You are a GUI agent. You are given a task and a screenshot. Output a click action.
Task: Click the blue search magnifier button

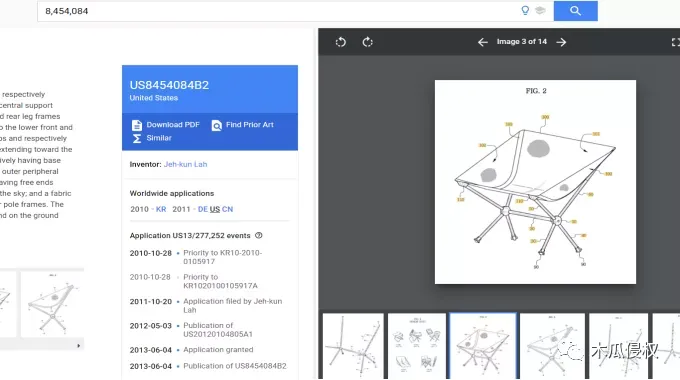575,11
